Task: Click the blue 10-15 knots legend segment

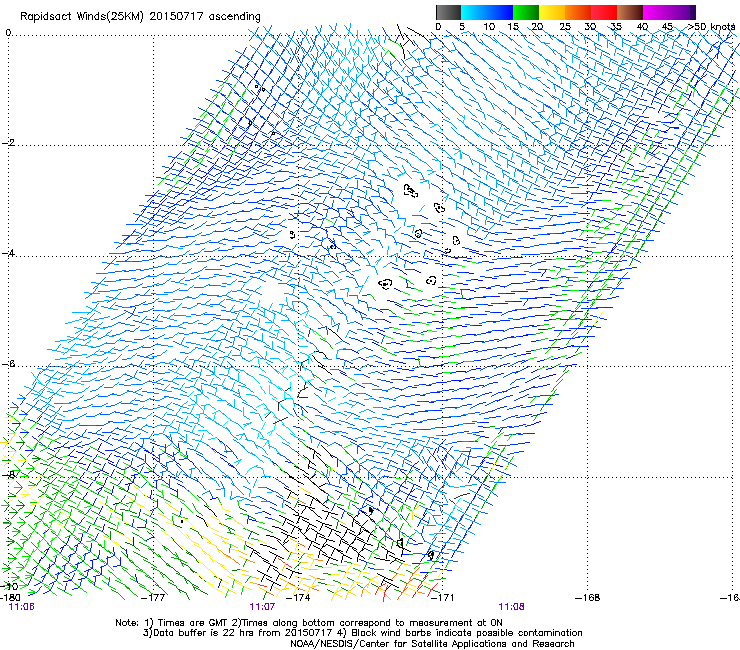Action: point(500,12)
